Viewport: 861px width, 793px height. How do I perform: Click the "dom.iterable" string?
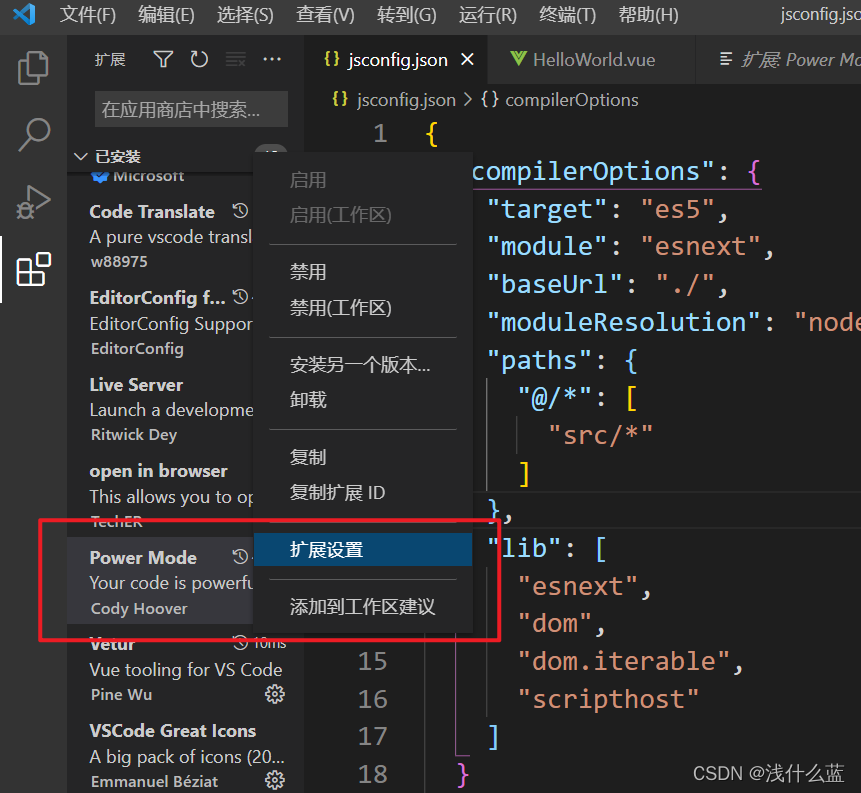point(623,661)
